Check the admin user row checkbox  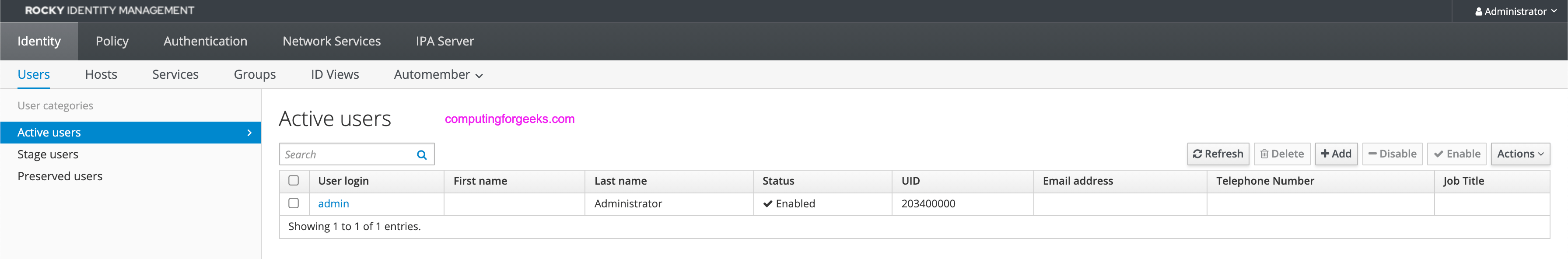coord(294,203)
